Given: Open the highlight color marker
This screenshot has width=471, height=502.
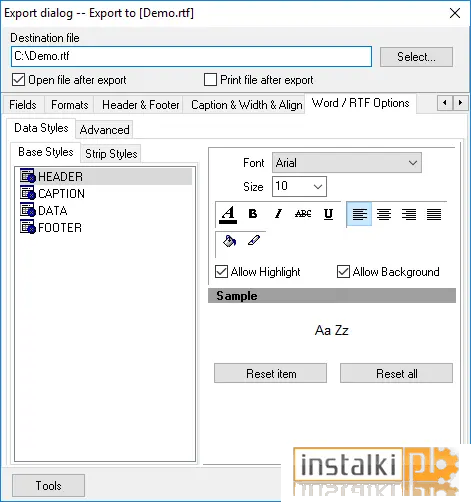Looking at the screenshot, I should (254, 240).
